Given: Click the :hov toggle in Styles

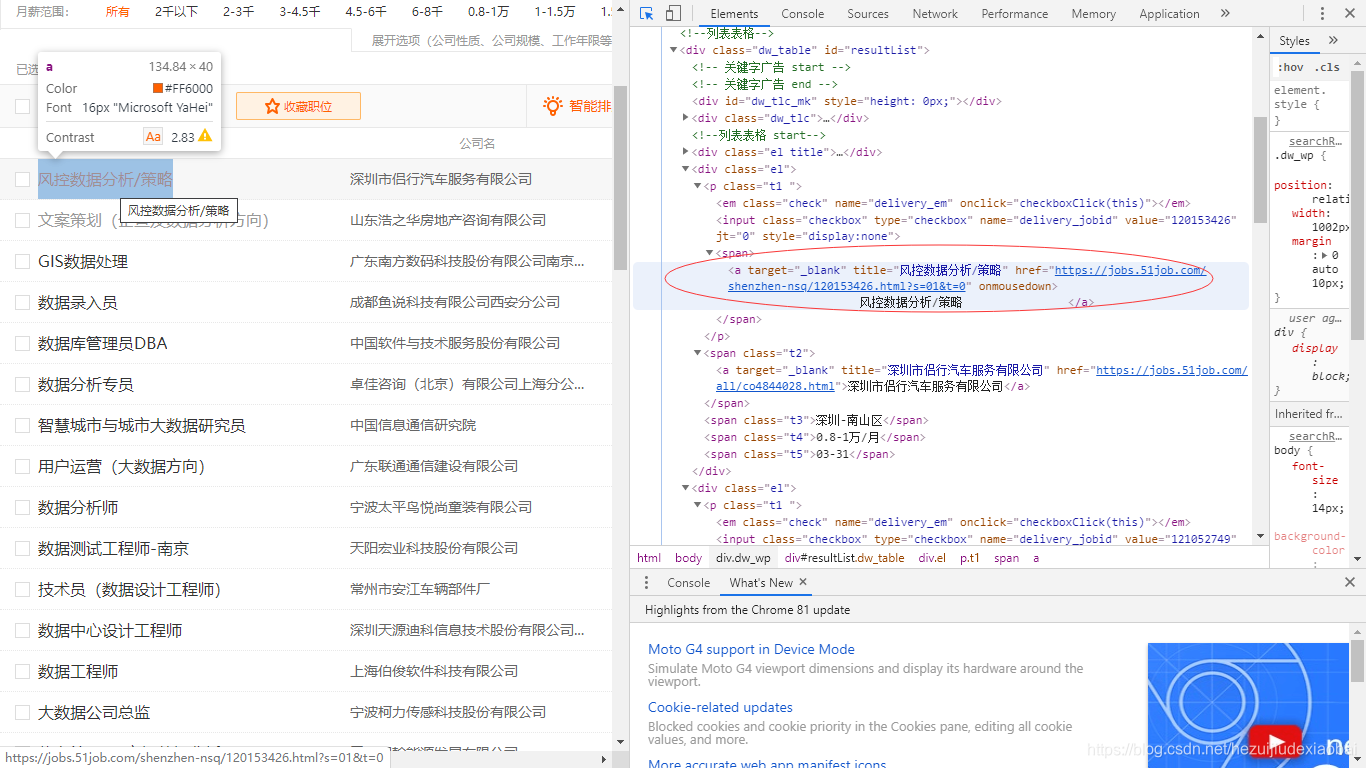Looking at the screenshot, I should coord(1290,67).
